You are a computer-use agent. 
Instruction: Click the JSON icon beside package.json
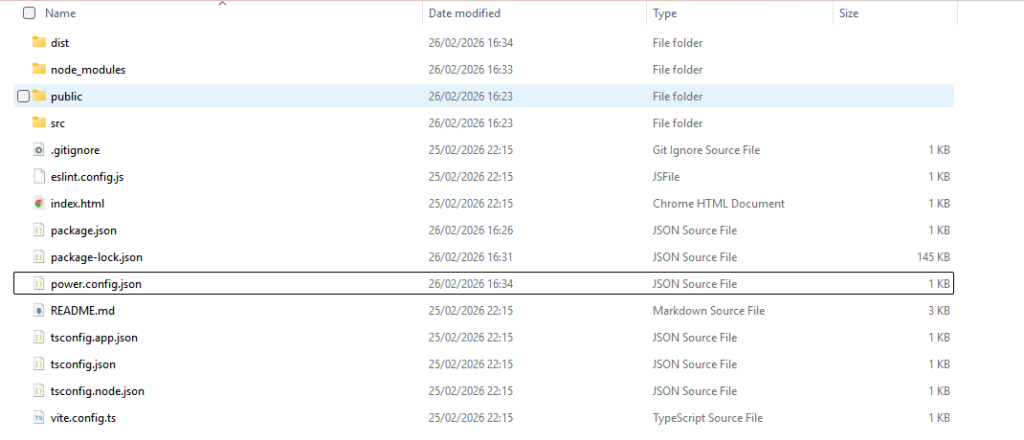pos(39,230)
